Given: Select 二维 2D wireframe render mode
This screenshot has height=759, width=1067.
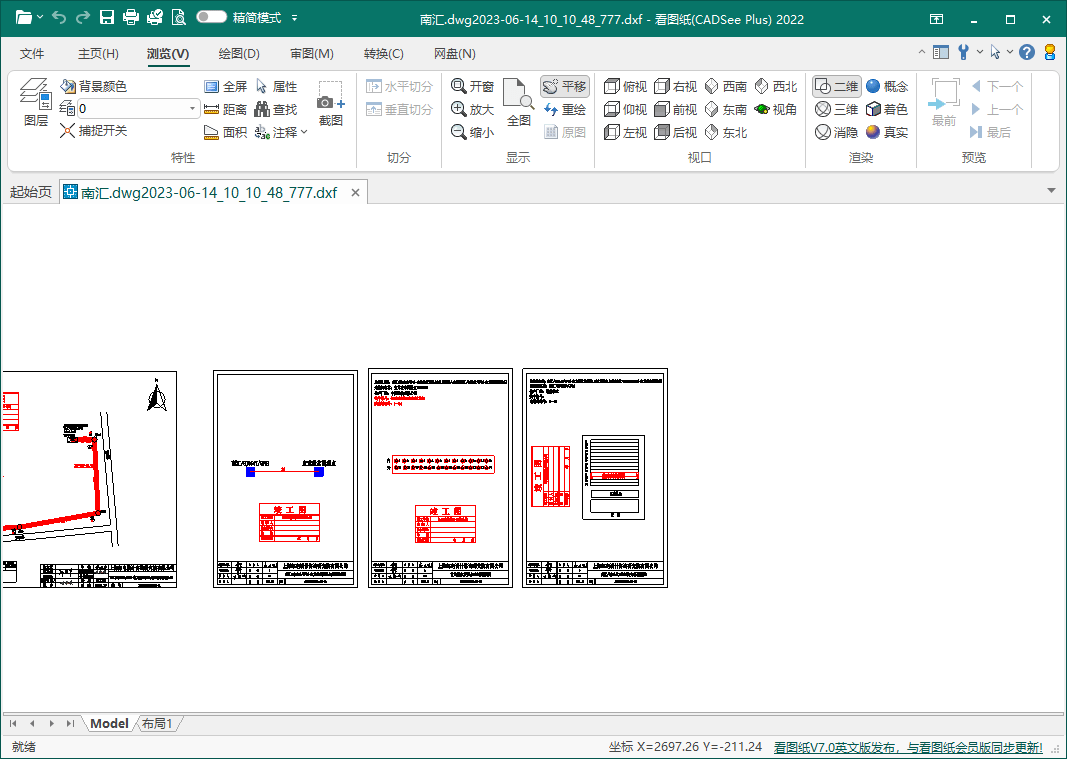Looking at the screenshot, I should pos(837,86).
